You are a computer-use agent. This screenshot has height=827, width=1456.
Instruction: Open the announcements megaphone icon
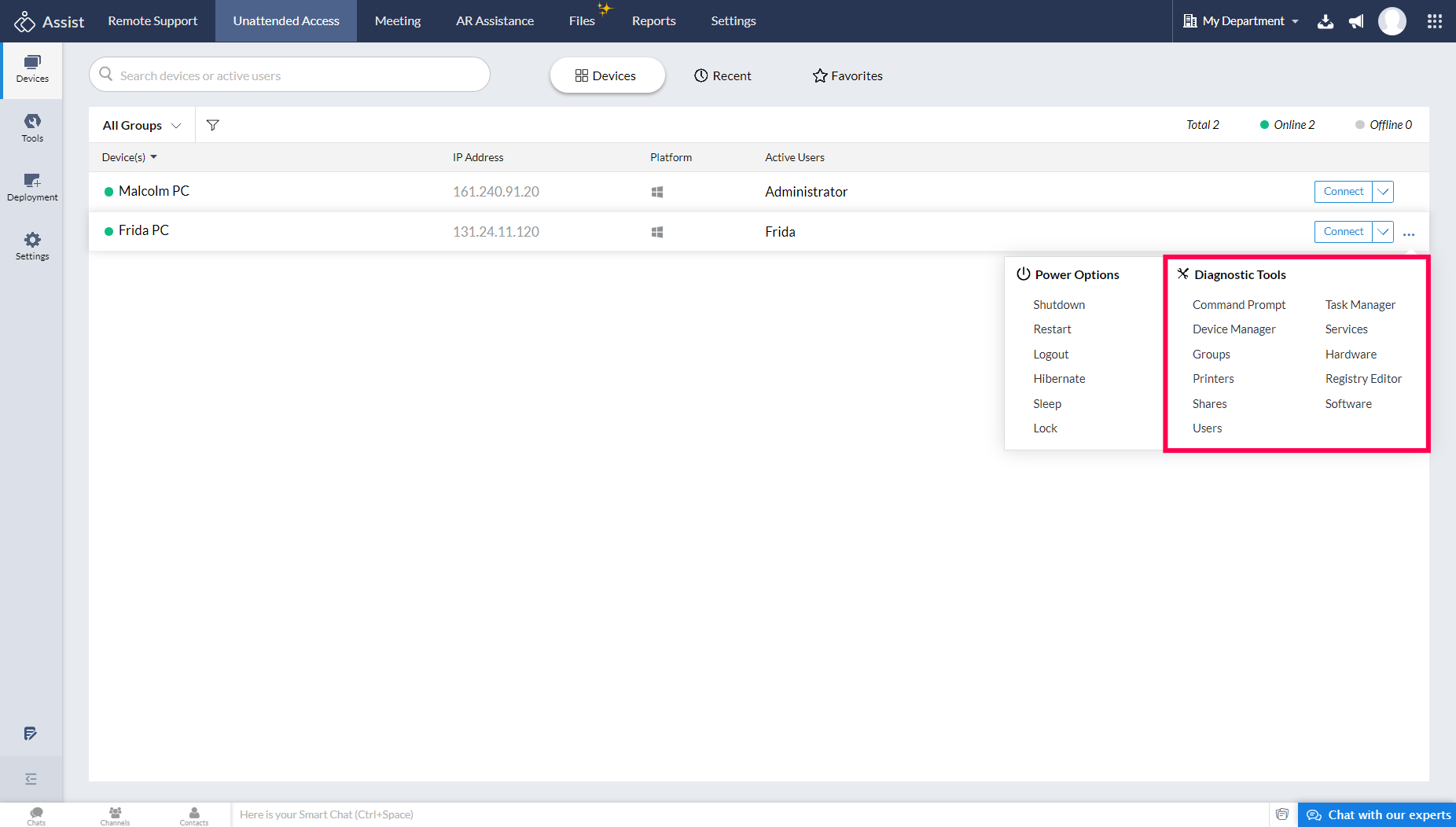pyautogui.click(x=1356, y=21)
